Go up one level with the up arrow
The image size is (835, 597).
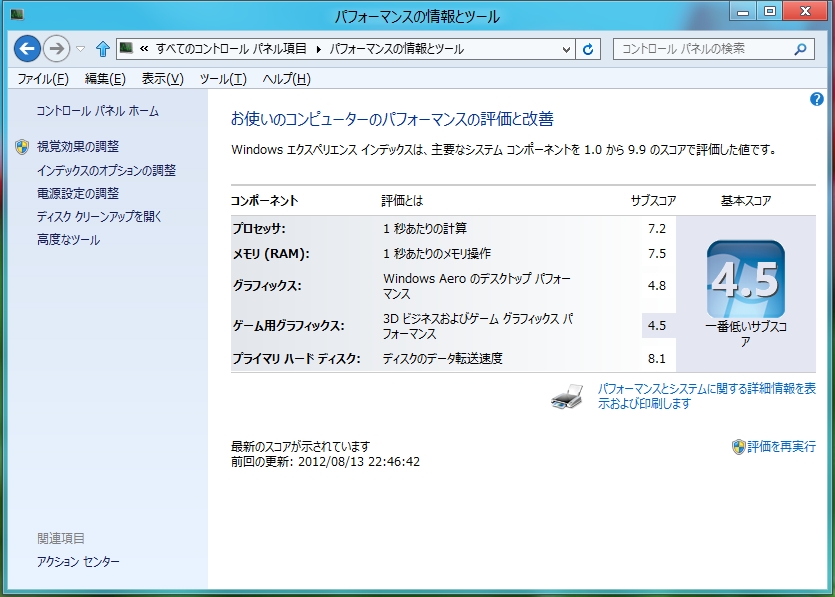pos(103,49)
